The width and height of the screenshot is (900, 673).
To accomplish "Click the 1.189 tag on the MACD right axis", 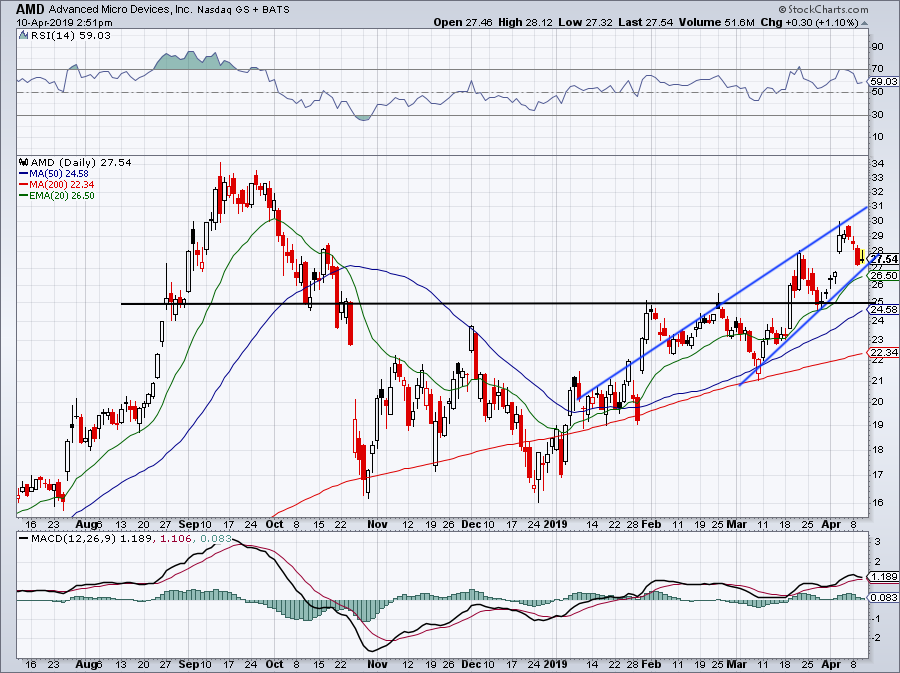I will [x=885, y=577].
